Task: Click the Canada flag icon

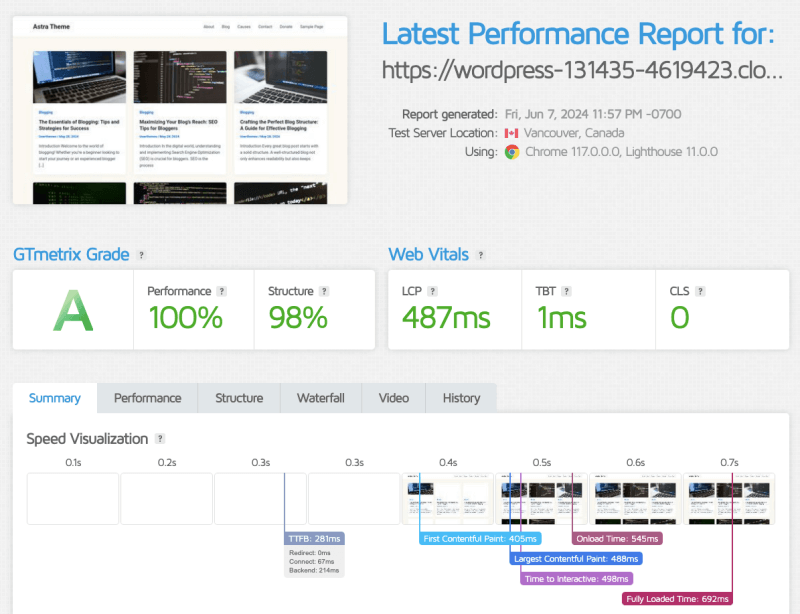Action: click(511, 133)
